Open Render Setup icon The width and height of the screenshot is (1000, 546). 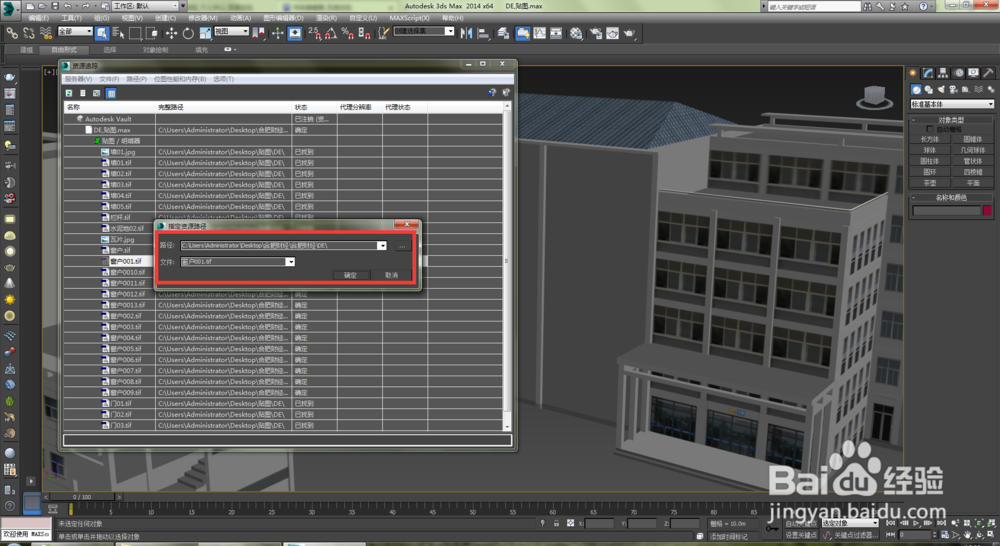click(596, 33)
